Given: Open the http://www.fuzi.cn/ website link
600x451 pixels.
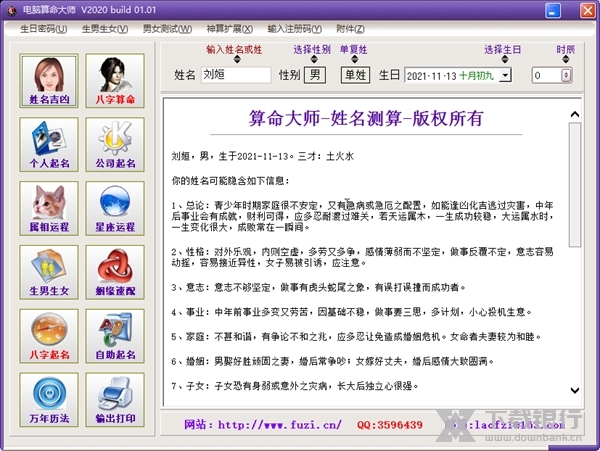Looking at the screenshot, I should pos(280,425).
